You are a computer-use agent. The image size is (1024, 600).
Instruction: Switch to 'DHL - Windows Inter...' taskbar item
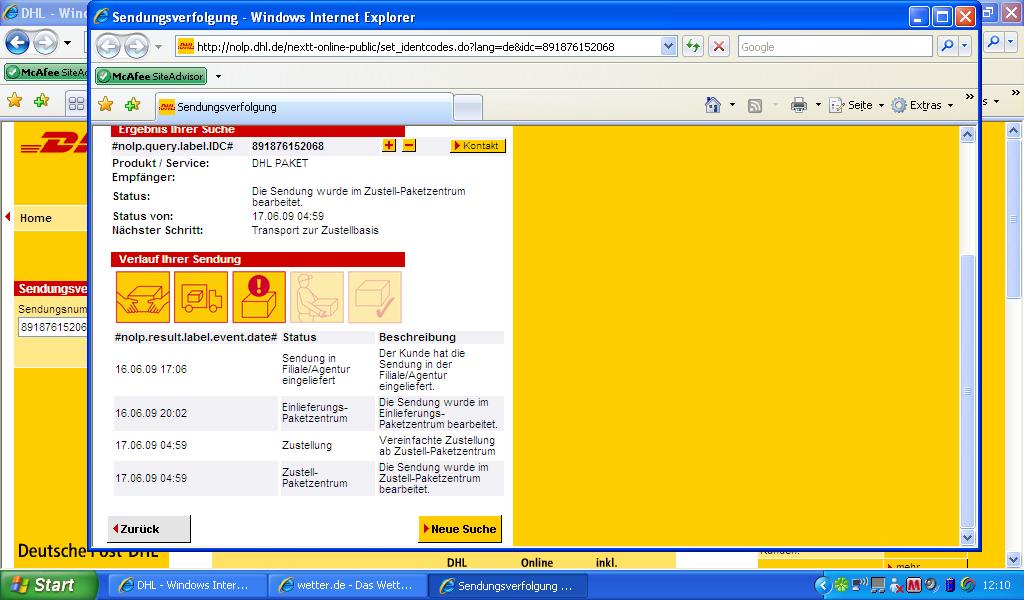pyautogui.click(x=187, y=586)
